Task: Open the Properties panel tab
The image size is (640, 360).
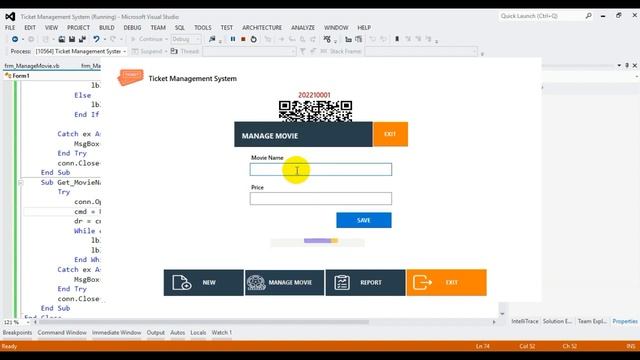Action: [624, 321]
